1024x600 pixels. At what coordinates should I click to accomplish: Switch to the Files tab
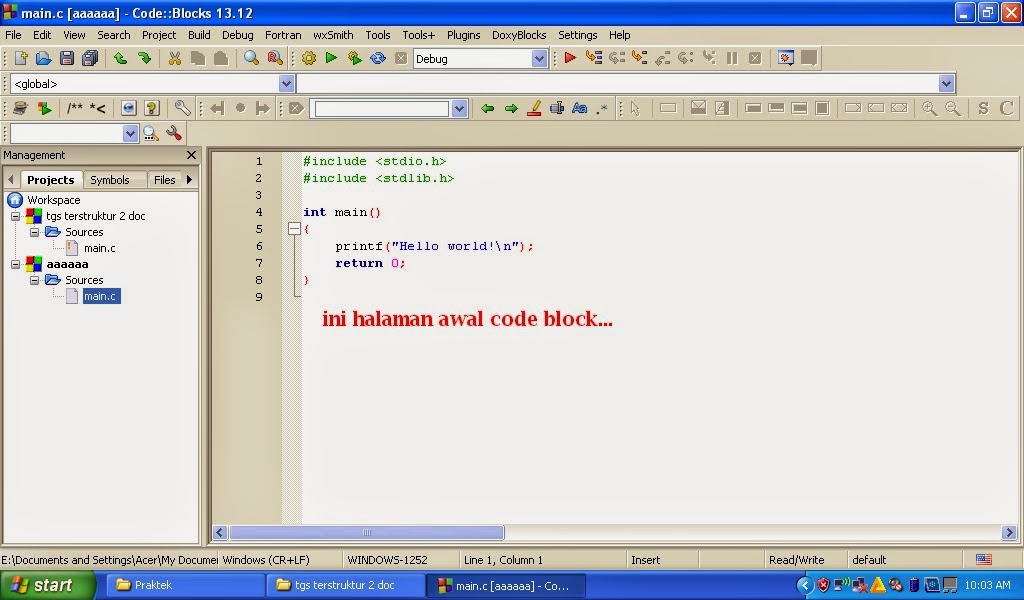pos(165,180)
